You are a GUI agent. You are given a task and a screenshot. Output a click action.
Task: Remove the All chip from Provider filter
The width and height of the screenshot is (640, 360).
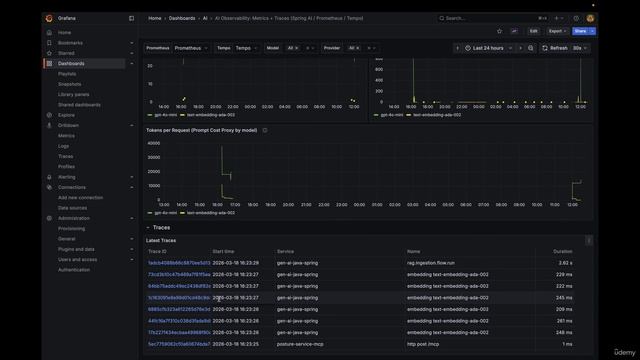(358, 48)
